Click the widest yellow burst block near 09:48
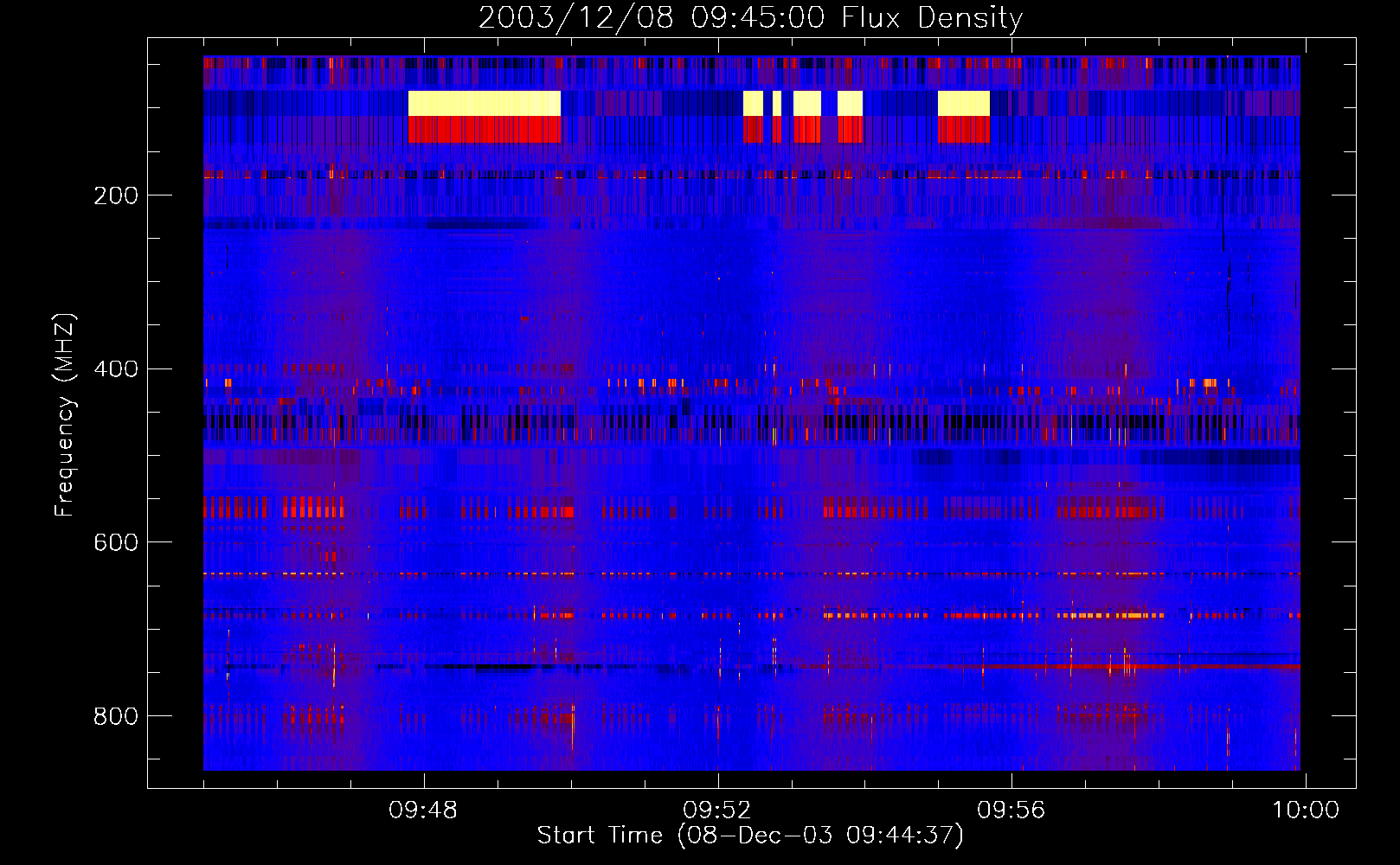The width and height of the screenshot is (1400, 865). pyautogui.click(x=485, y=104)
